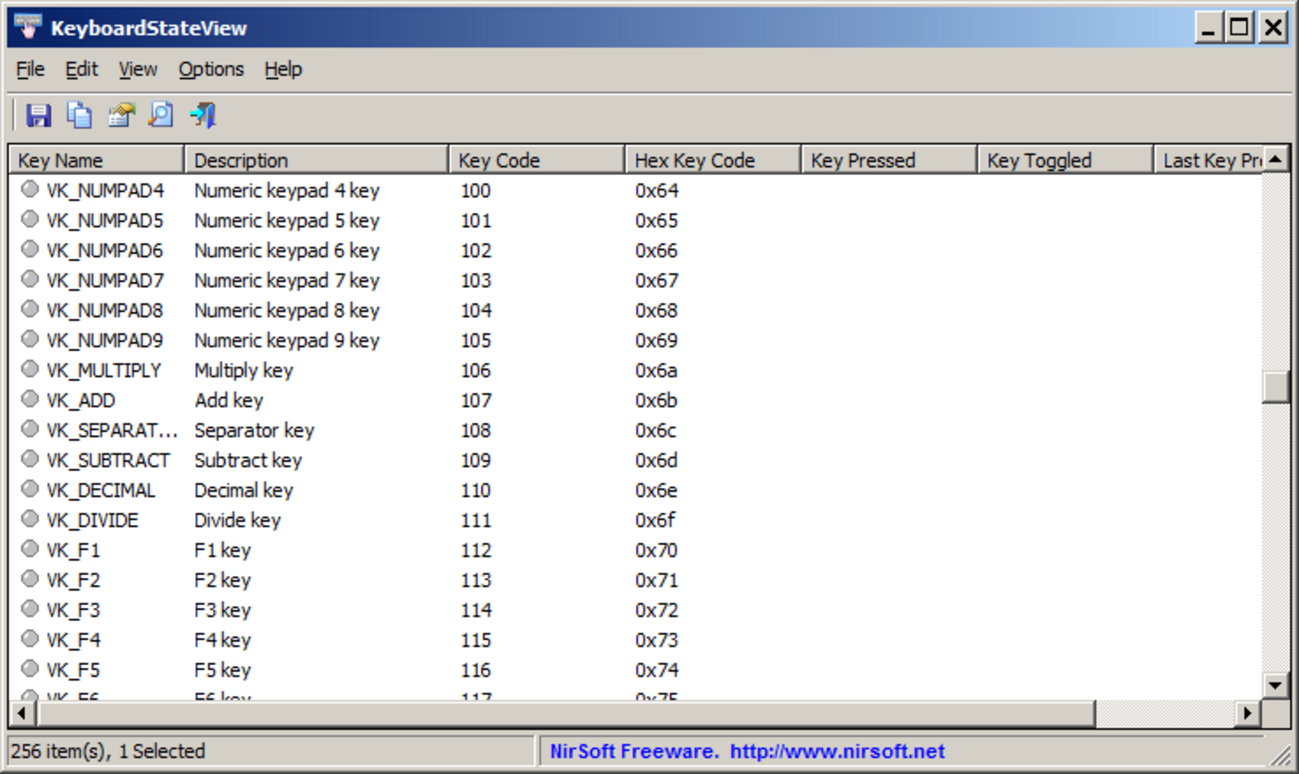Click the status circle icon beside VK_F1
Image resolution: width=1299 pixels, height=774 pixels.
pos(30,549)
